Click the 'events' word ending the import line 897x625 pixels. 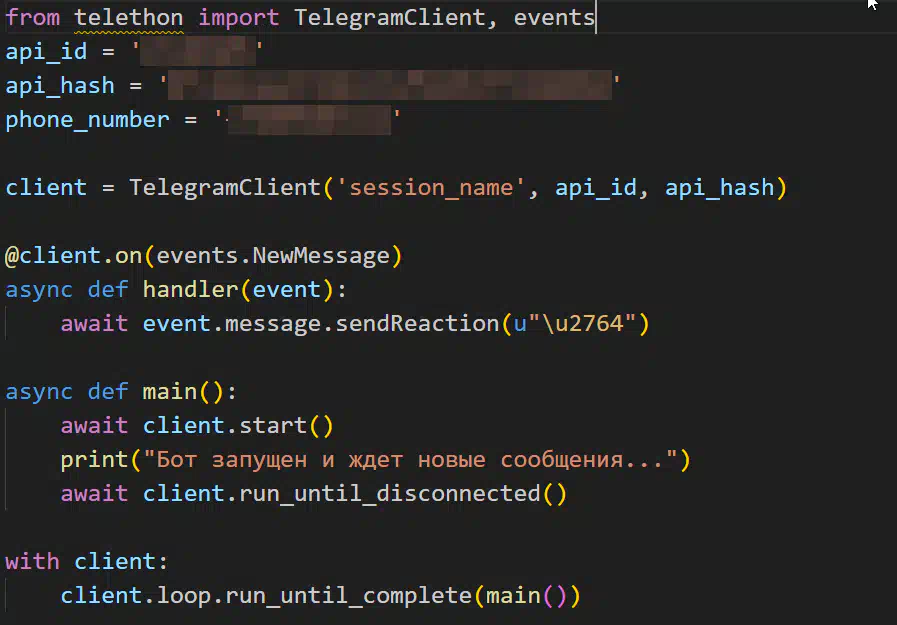click(554, 18)
